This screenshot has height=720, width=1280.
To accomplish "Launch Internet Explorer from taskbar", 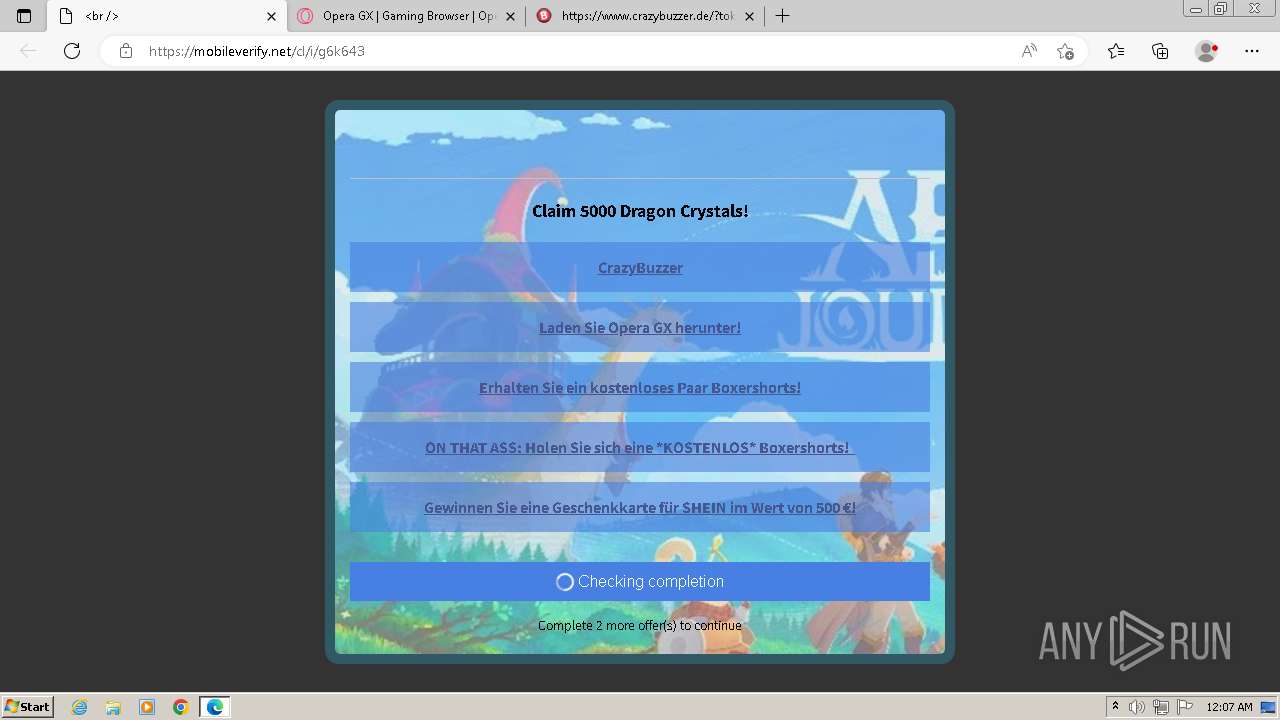I will (80, 707).
